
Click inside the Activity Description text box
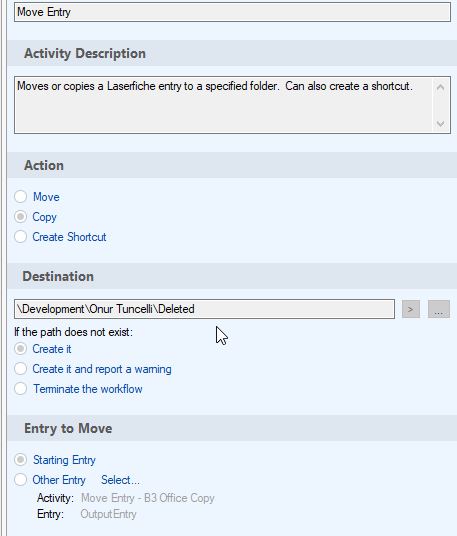(x=224, y=105)
